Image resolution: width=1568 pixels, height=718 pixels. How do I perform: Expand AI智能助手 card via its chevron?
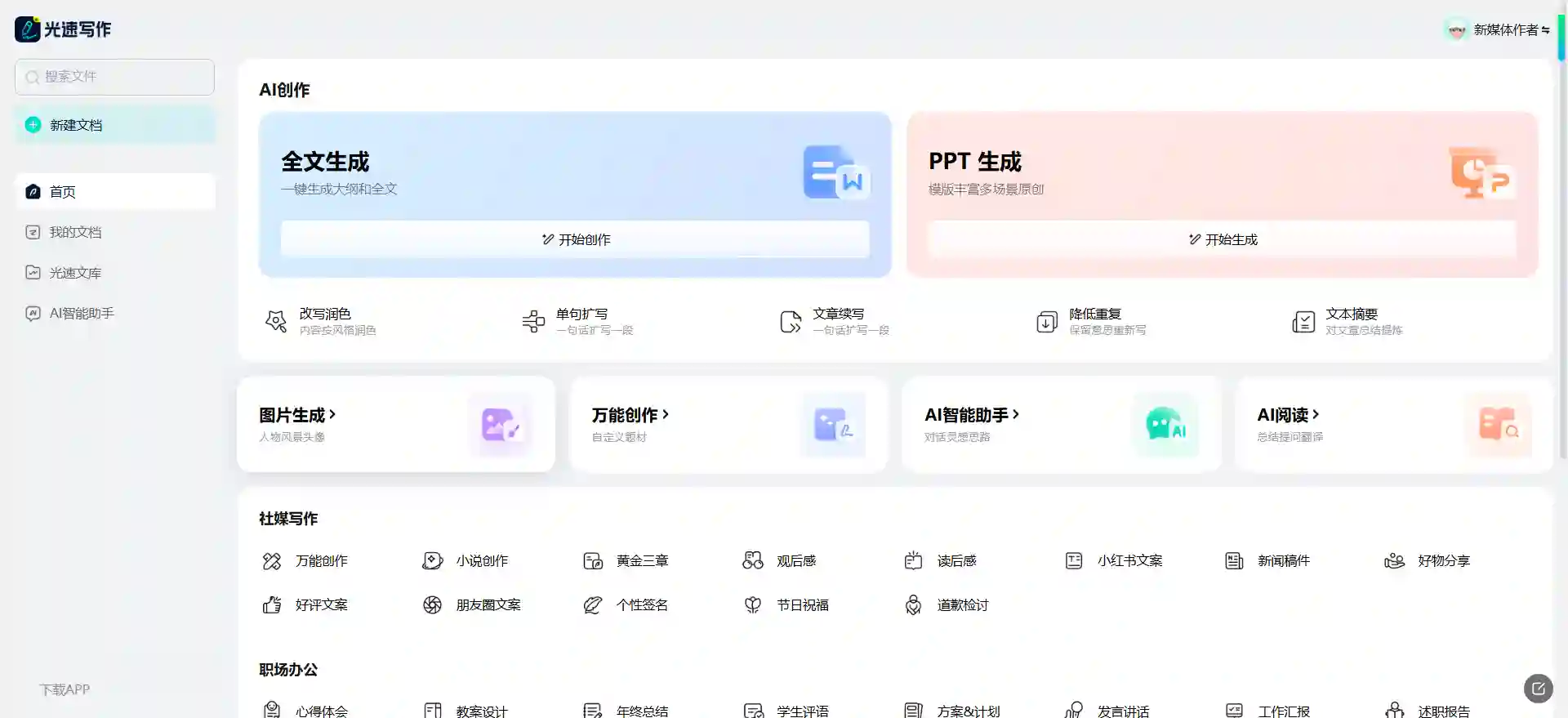pyautogui.click(x=1015, y=414)
